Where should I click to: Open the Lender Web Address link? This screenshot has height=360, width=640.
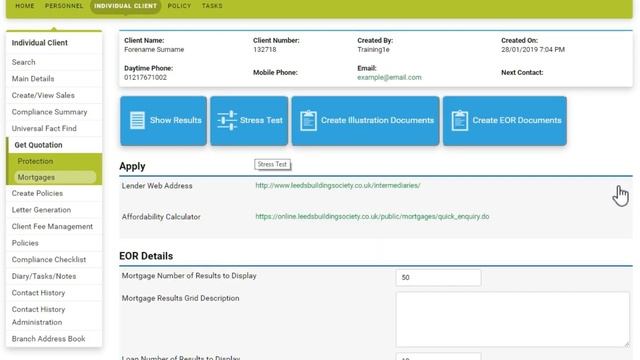tap(338, 185)
